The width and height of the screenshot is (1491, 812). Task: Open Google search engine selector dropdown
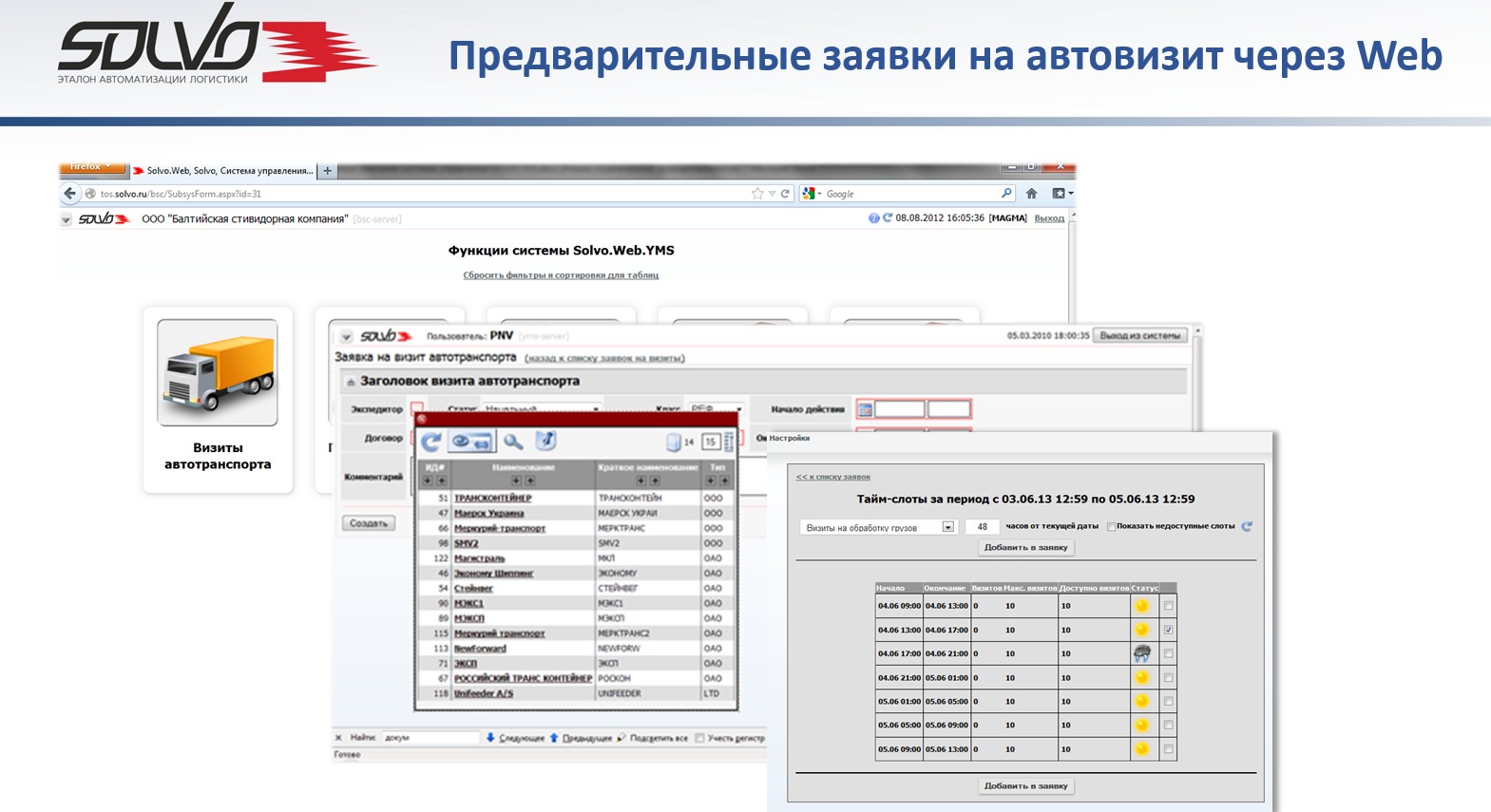pyautogui.click(x=811, y=194)
